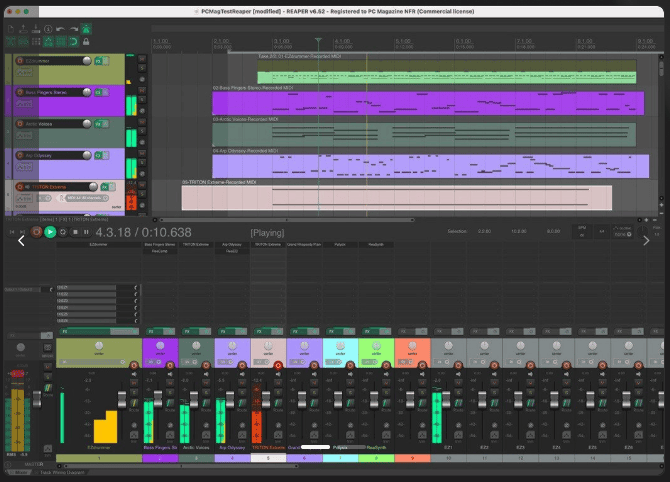Create a new project from the toolbar

(x=11, y=29)
